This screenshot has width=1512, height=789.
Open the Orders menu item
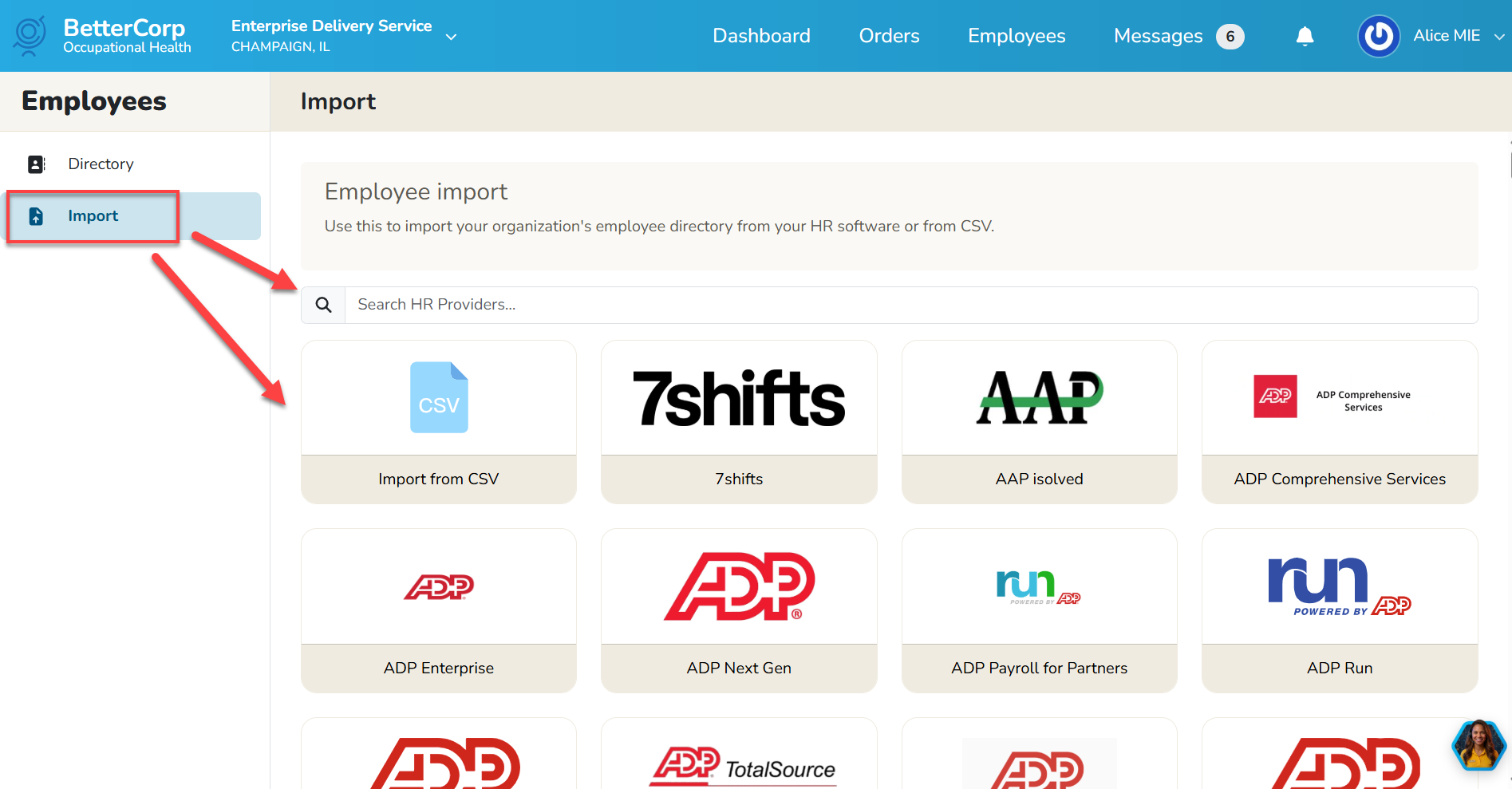point(889,36)
